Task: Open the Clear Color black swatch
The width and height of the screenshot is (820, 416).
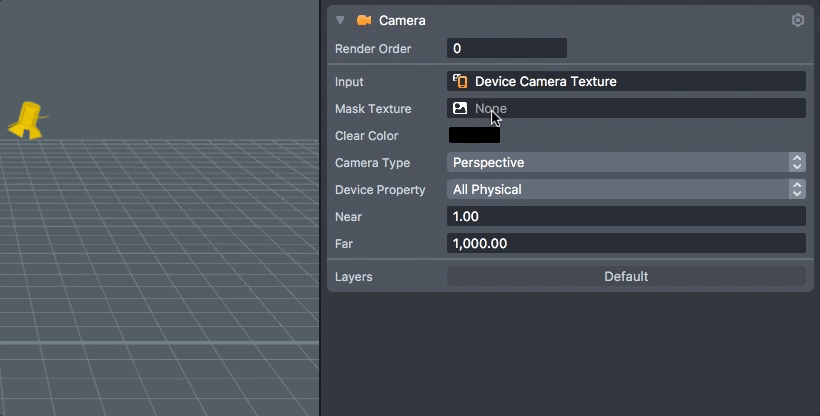Action: click(x=474, y=135)
